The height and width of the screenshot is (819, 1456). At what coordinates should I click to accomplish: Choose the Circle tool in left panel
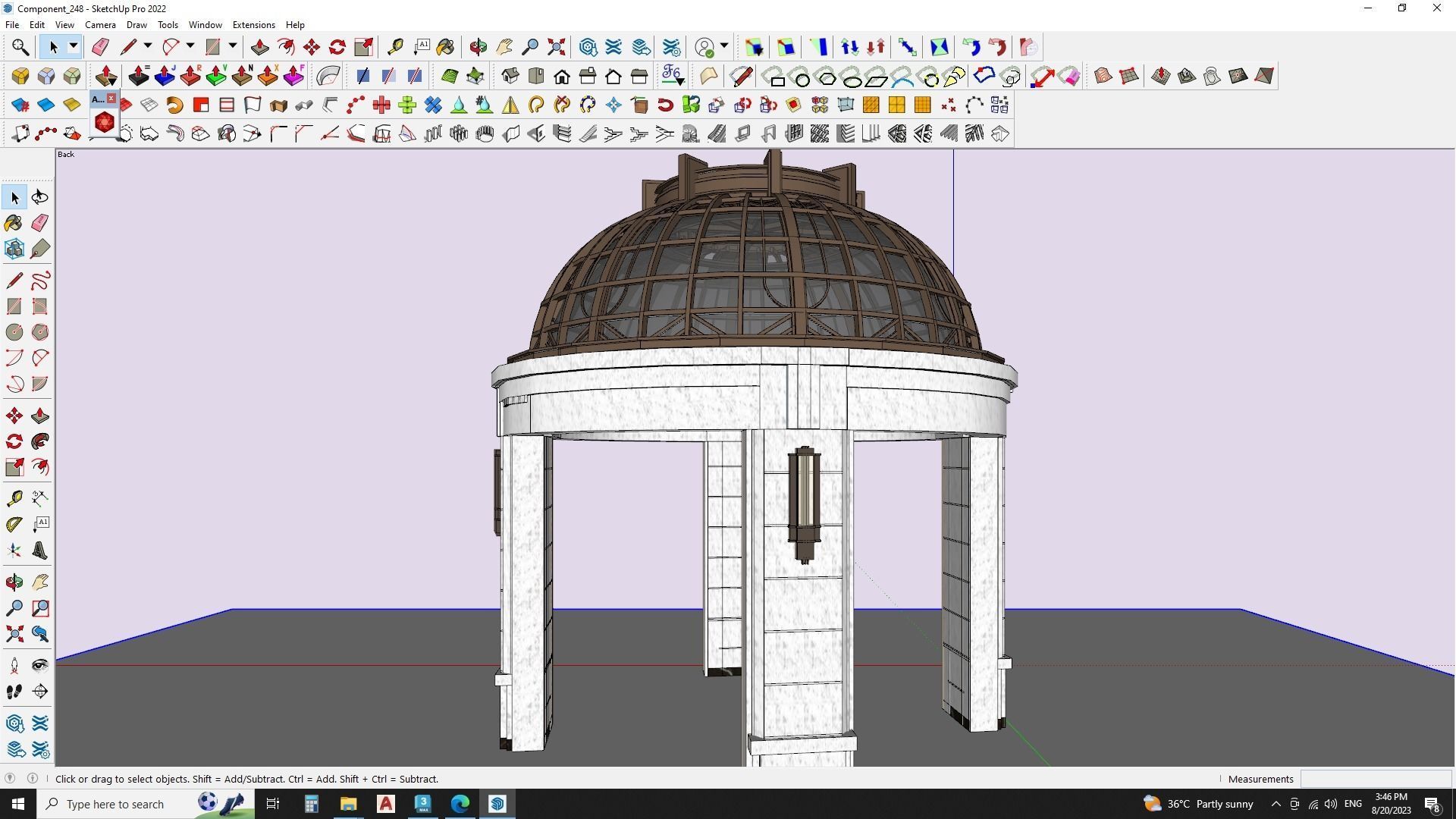(14, 332)
